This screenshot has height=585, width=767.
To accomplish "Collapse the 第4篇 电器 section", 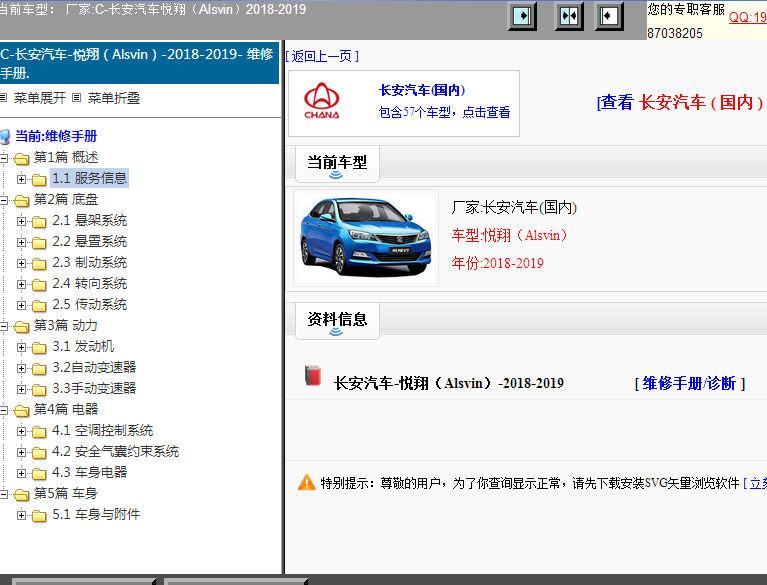I will (3, 410).
